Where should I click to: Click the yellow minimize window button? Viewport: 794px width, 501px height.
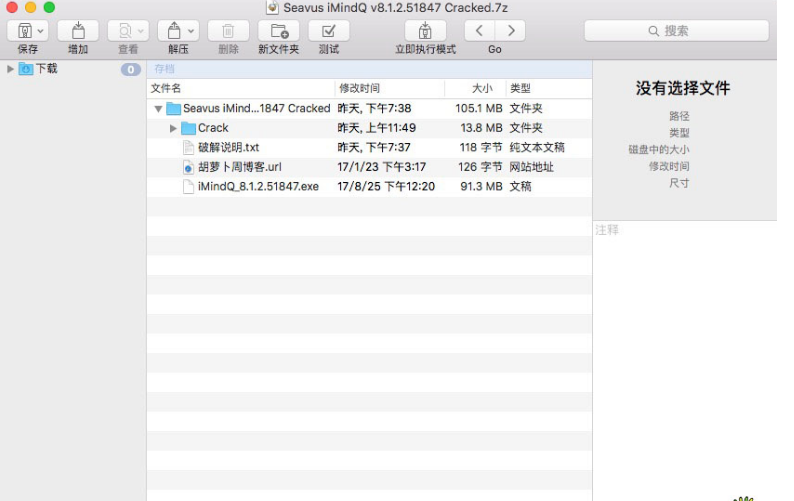(30, 7)
